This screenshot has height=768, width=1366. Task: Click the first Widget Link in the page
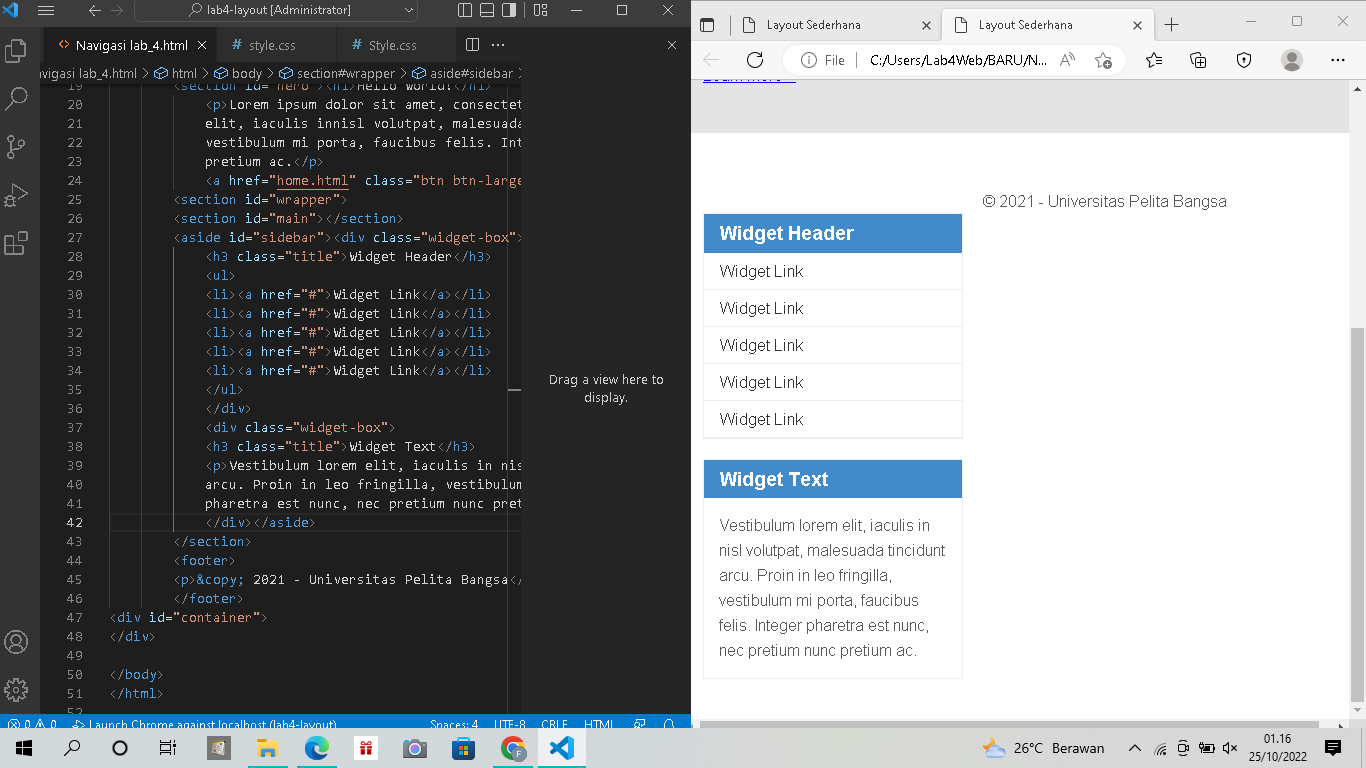tap(762, 271)
